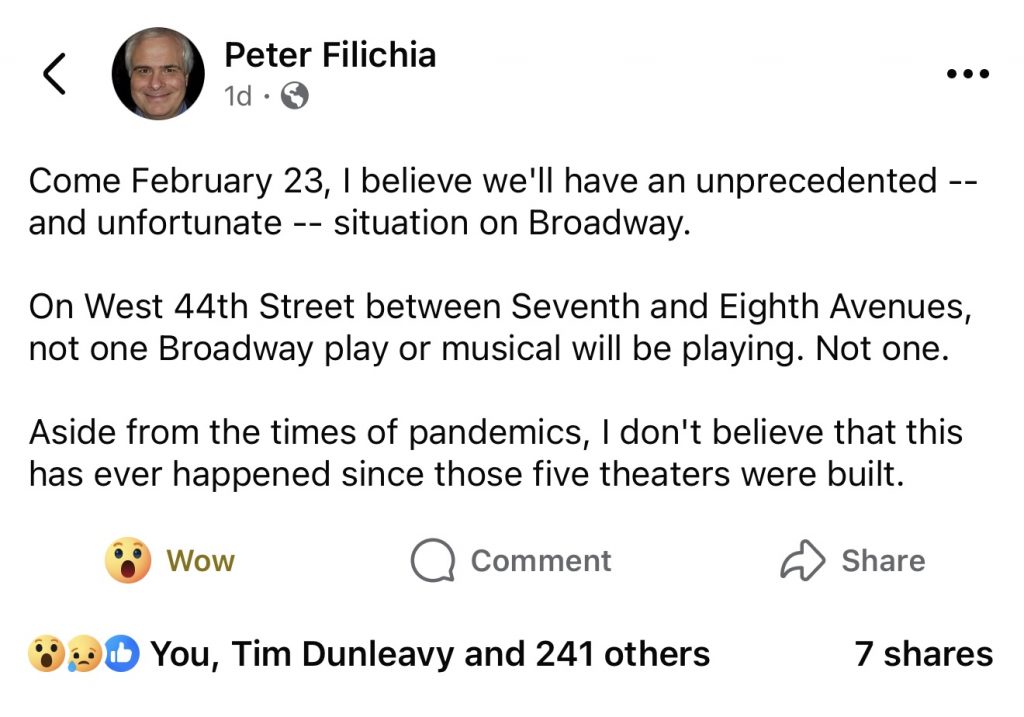Tap the Share text label

(x=883, y=561)
